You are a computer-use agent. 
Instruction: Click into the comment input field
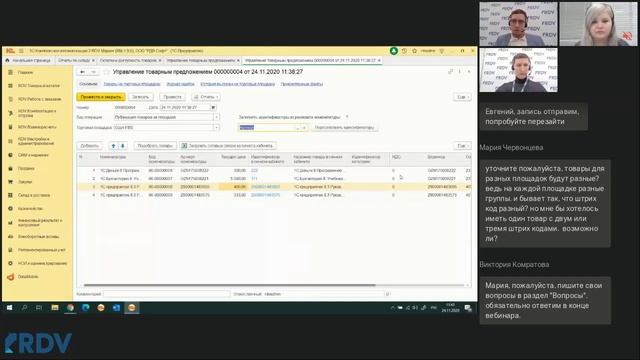click(x=166, y=294)
